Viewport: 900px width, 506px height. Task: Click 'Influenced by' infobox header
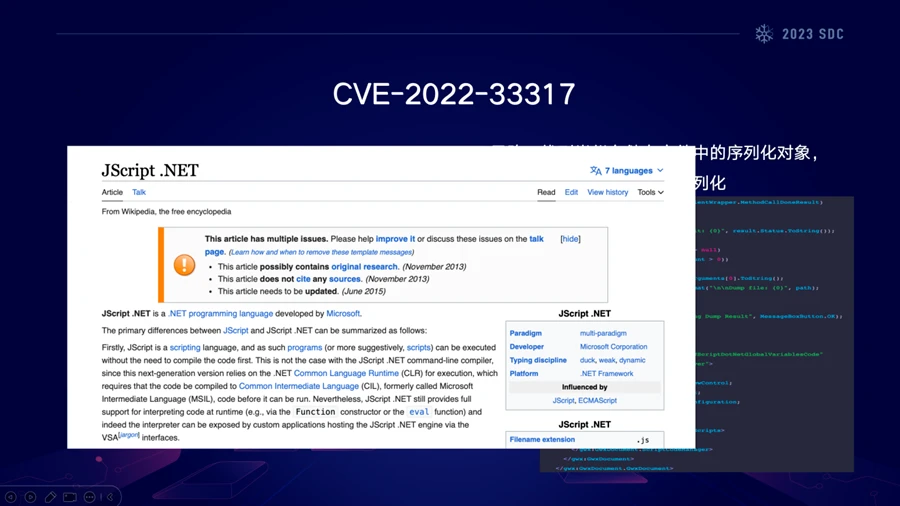(584, 387)
